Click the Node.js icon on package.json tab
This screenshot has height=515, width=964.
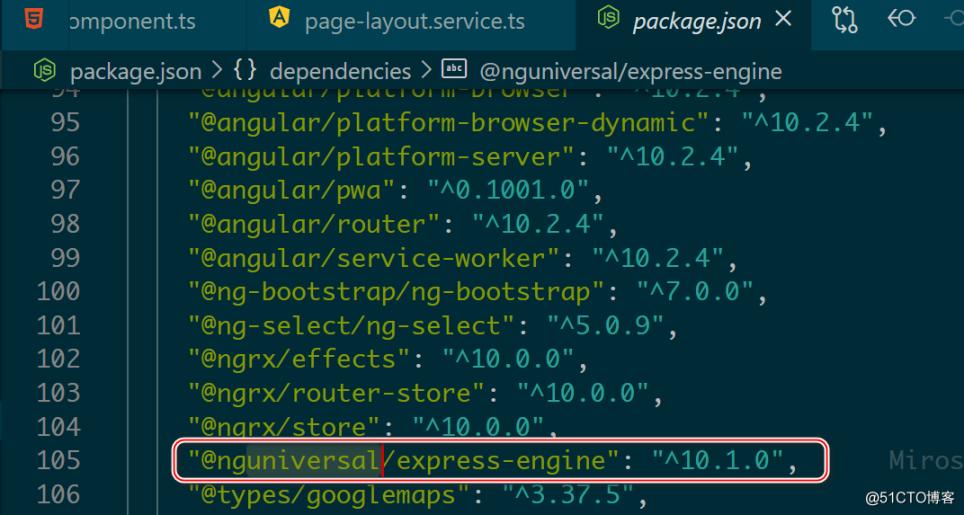coord(607,20)
